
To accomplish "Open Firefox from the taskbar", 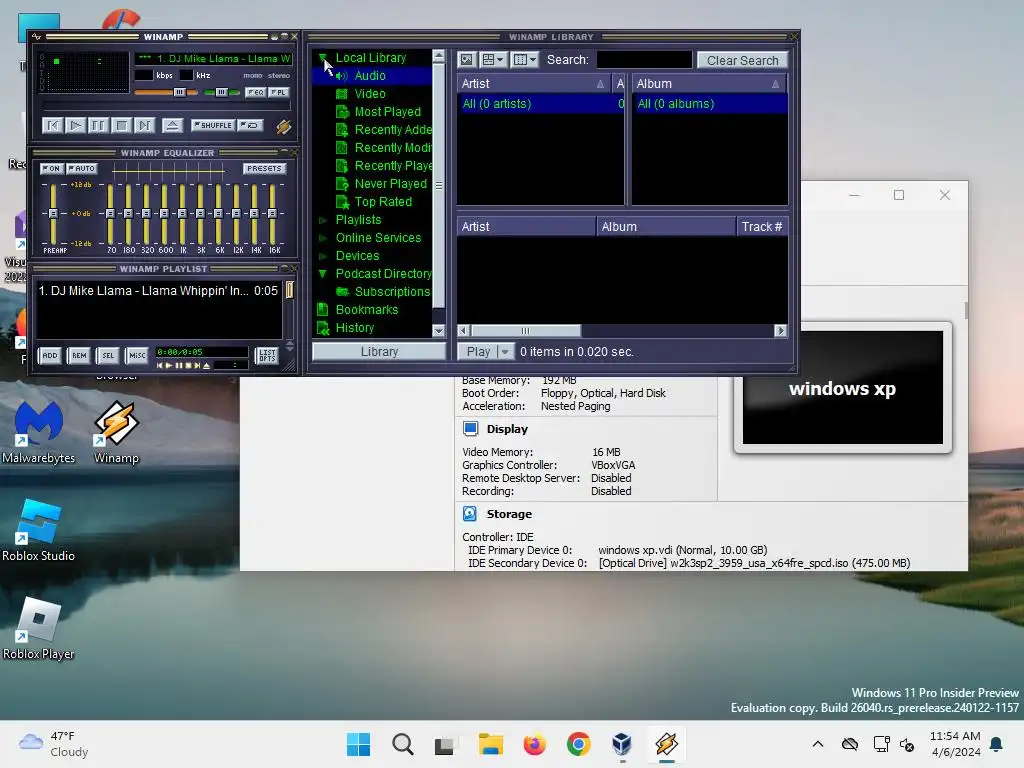I will (534, 744).
